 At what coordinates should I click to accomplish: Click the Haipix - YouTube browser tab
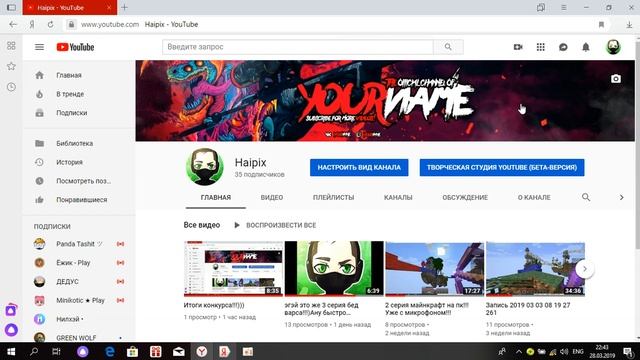point(70,7)
